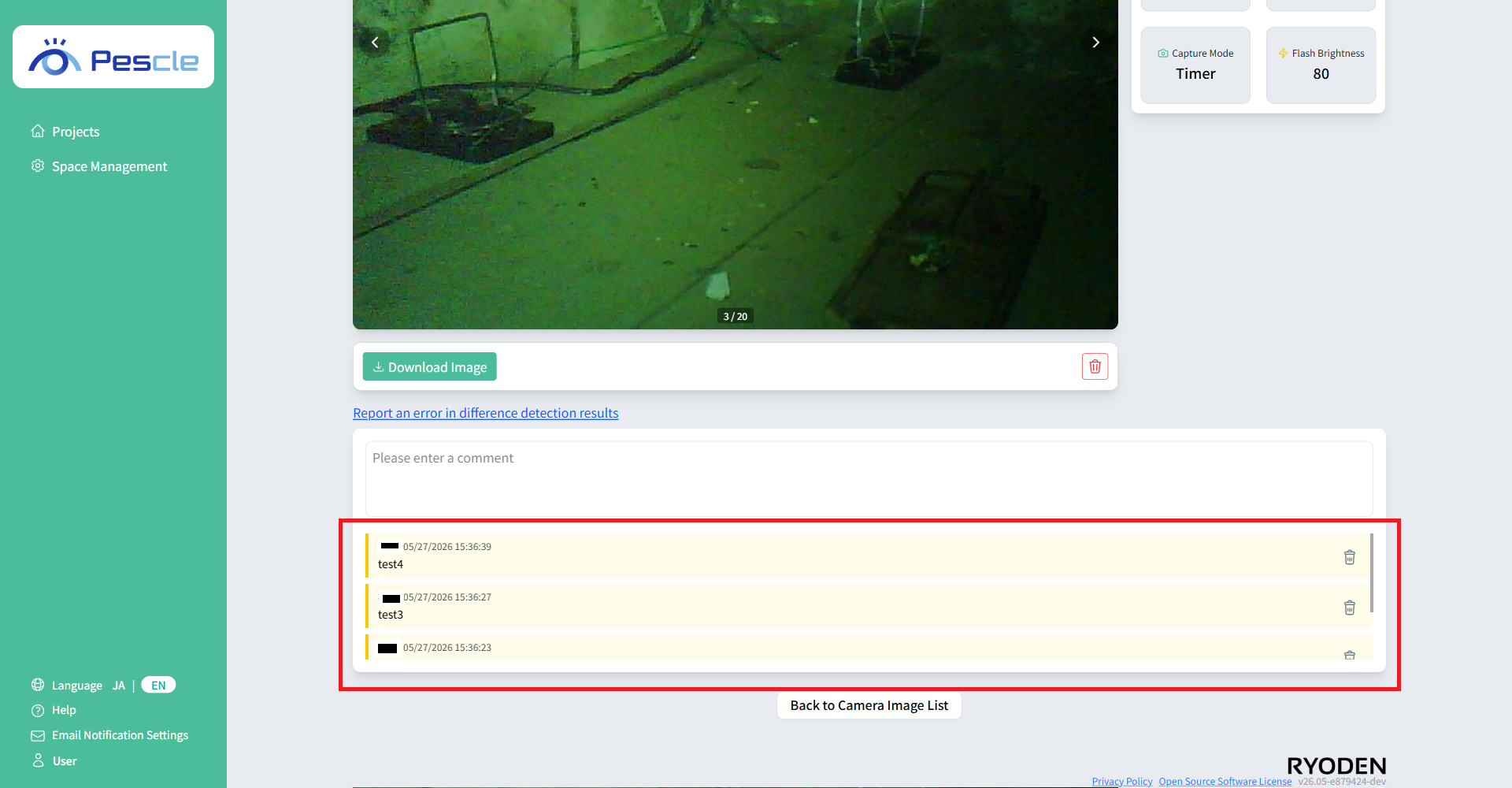This screenshot has width=1512, height=788.
Task: Open the Privacy Policy link
Action: tap(1121, 782)
